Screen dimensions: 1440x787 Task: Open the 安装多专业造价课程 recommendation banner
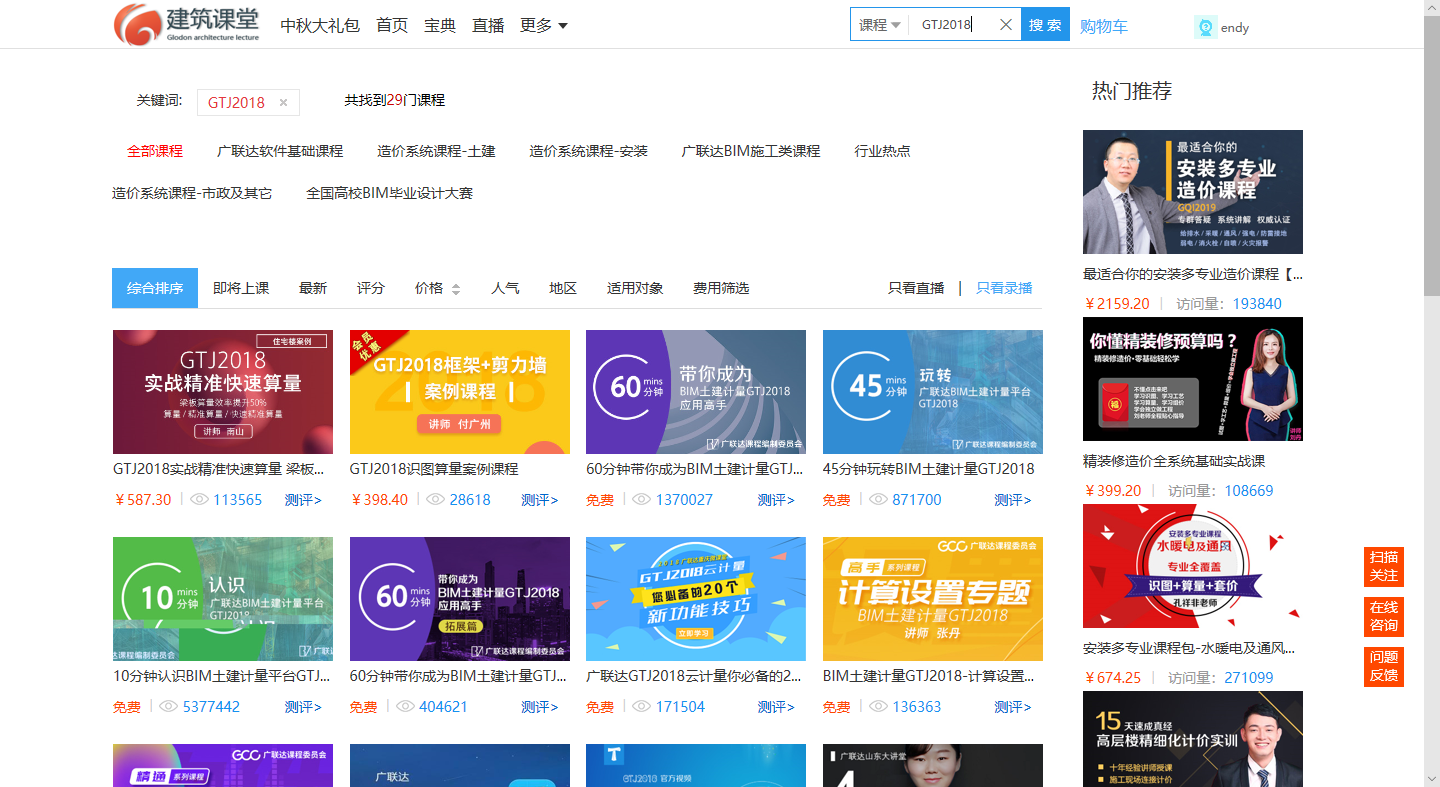pos(1193,192)
